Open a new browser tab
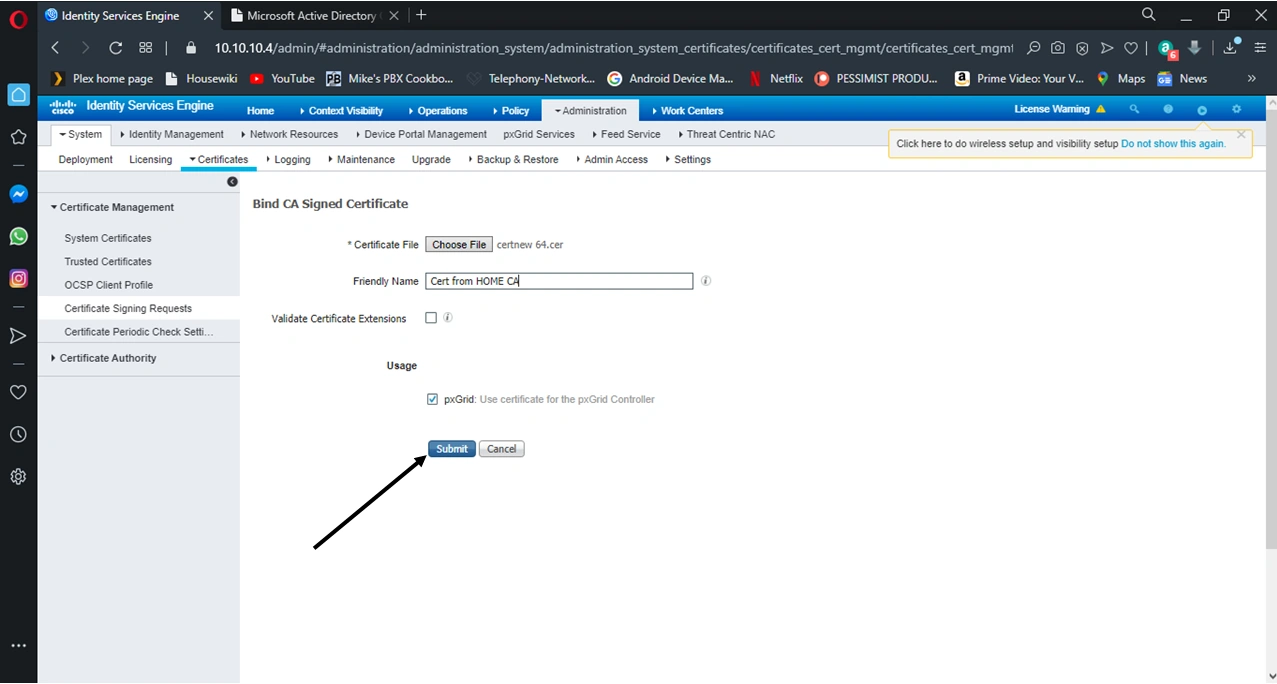Viewport: 1277px width, 684px height. [421, 15]
